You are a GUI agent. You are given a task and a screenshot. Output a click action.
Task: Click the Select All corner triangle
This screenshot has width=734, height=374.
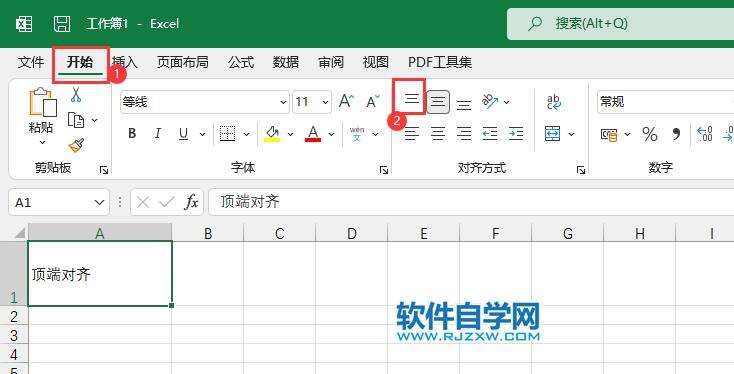click(x=19, y=233)
